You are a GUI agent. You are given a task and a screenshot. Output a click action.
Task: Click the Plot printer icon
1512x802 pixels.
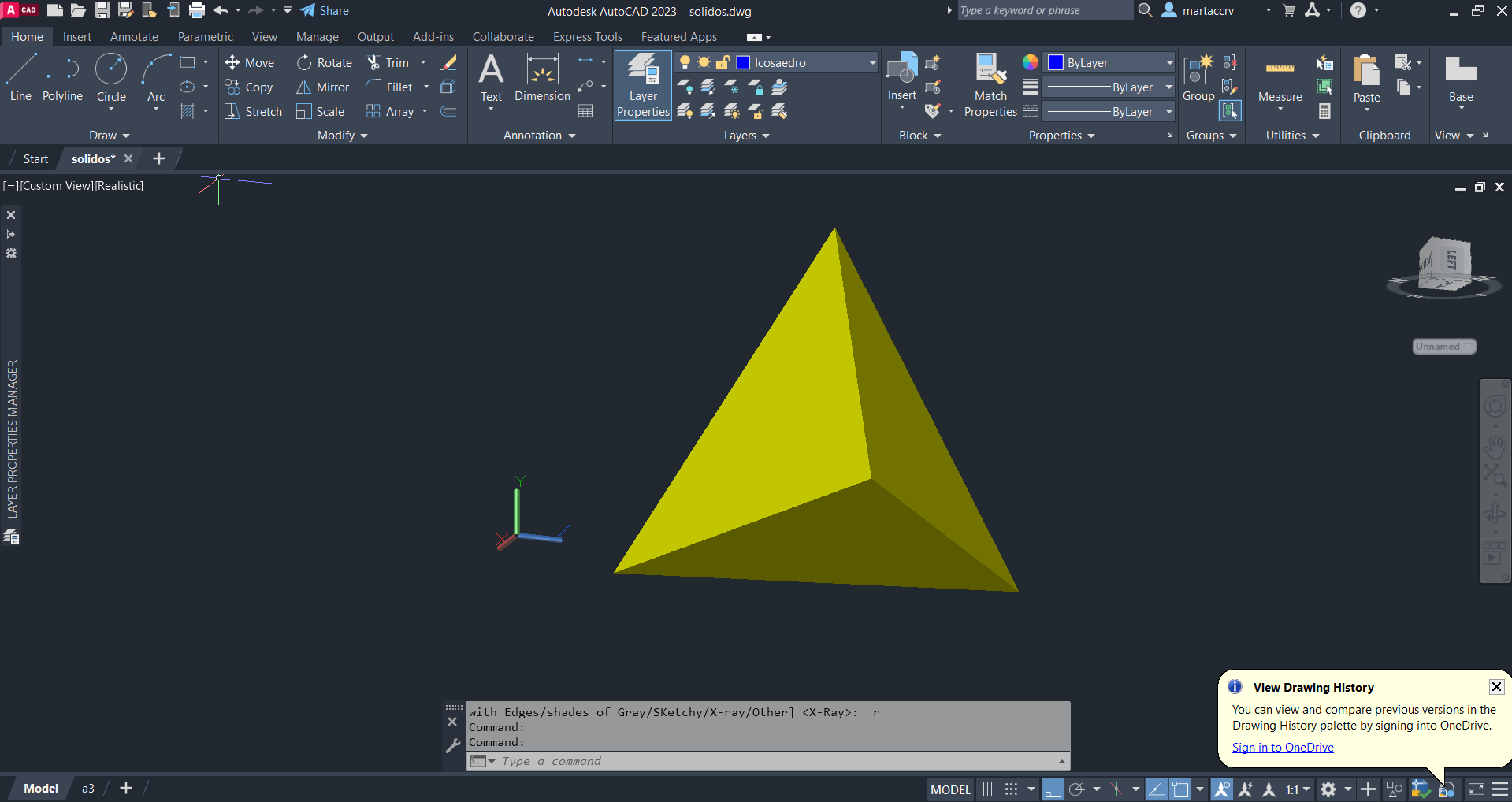click(x=197, y=11)
